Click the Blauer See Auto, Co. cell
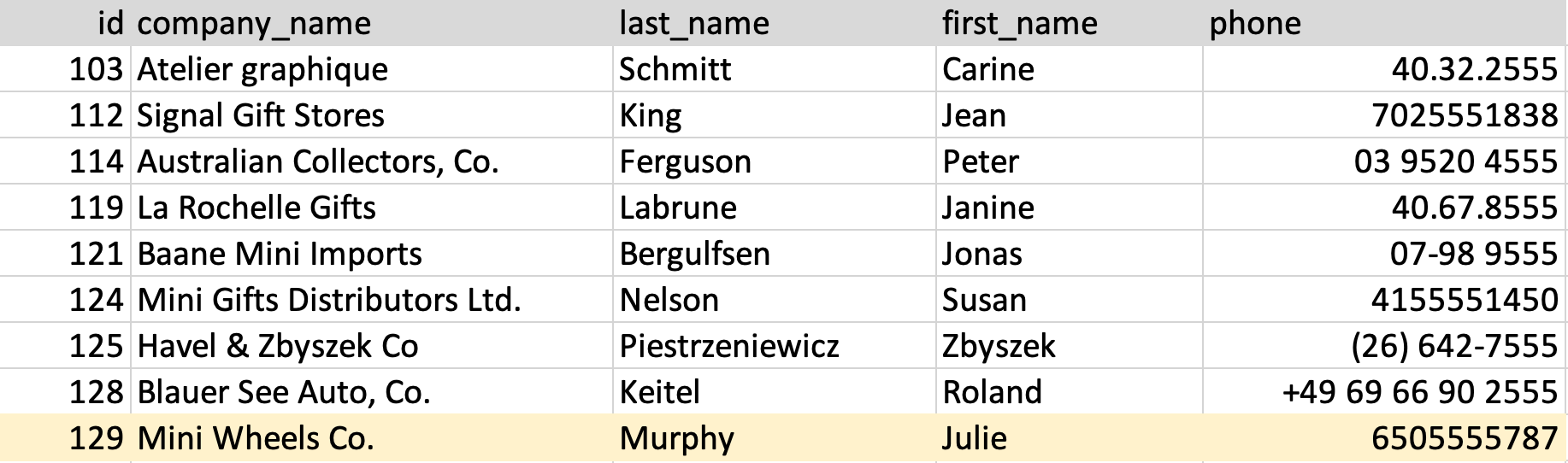Screen dimensions: 1568x463 tap(284, 392)
